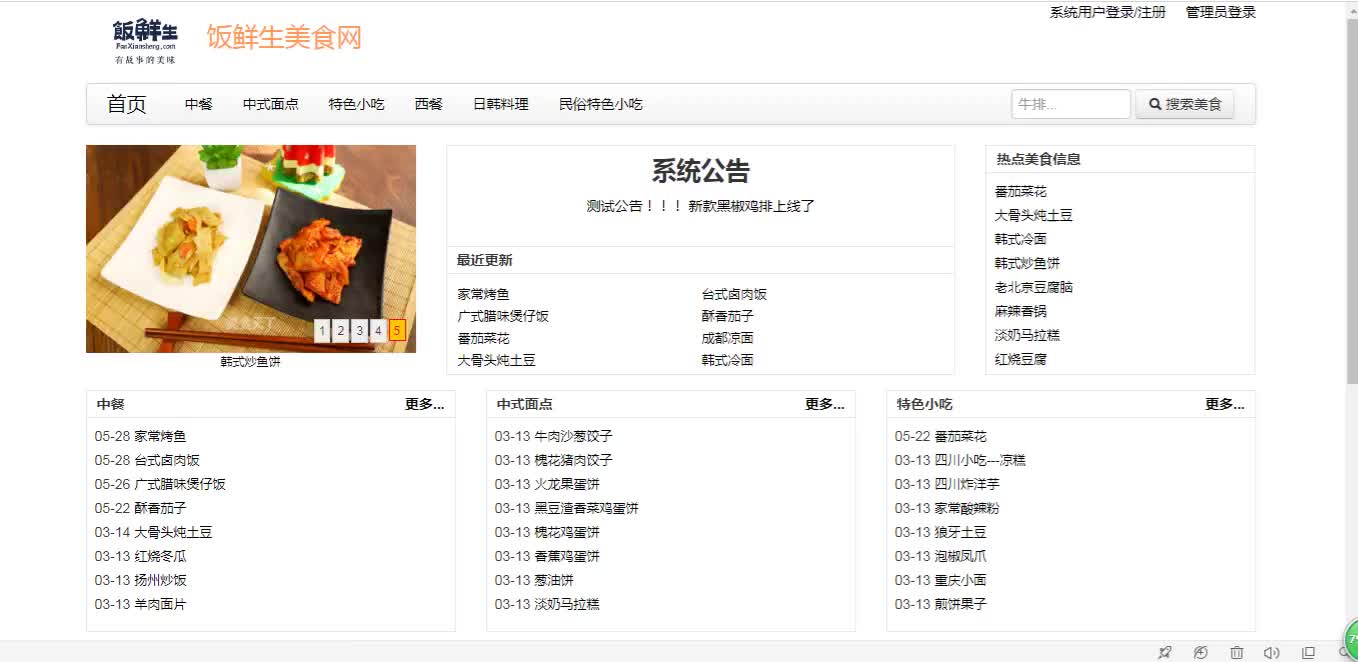This screenshot has width=1358, height=662.
Task: Switch to the 日韩料理 category
Action: click(501, 103)
